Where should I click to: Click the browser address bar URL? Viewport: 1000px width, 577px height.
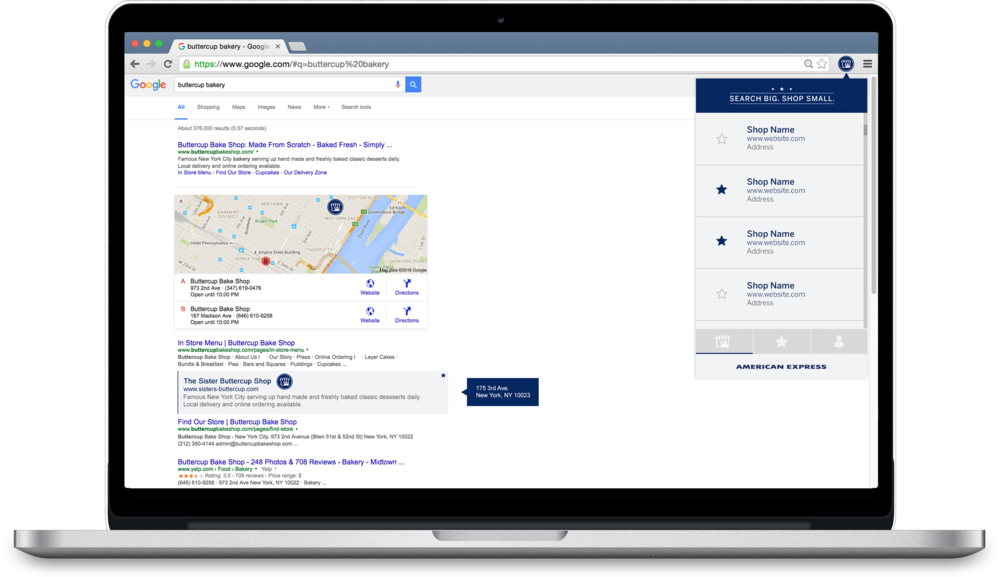click(291, 64)
